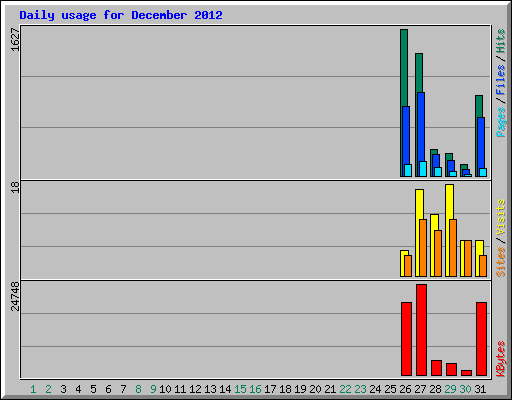Click the yellow Visits bar for day 26
Viewport: 512px width, 400px height.
[402, 263]
